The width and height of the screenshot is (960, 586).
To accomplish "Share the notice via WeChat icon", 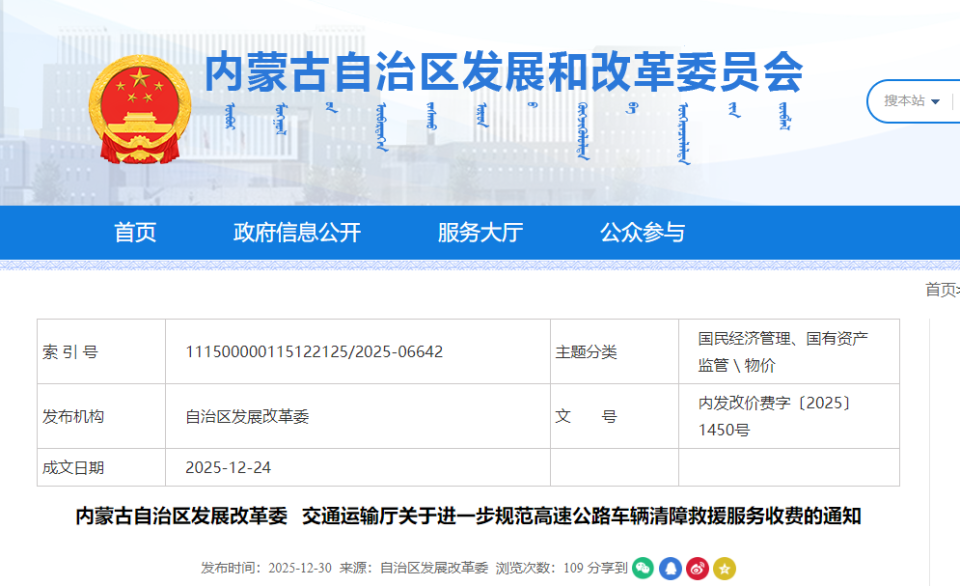I will pyautogui.click(x=643, y=568).
